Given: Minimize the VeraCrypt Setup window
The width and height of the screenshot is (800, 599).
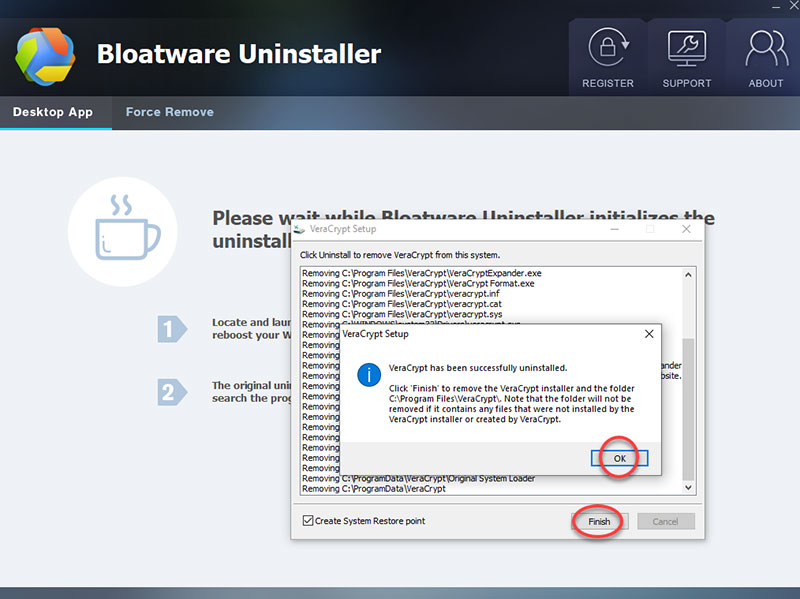Looking at the screenshot, I should pos(615,229).
